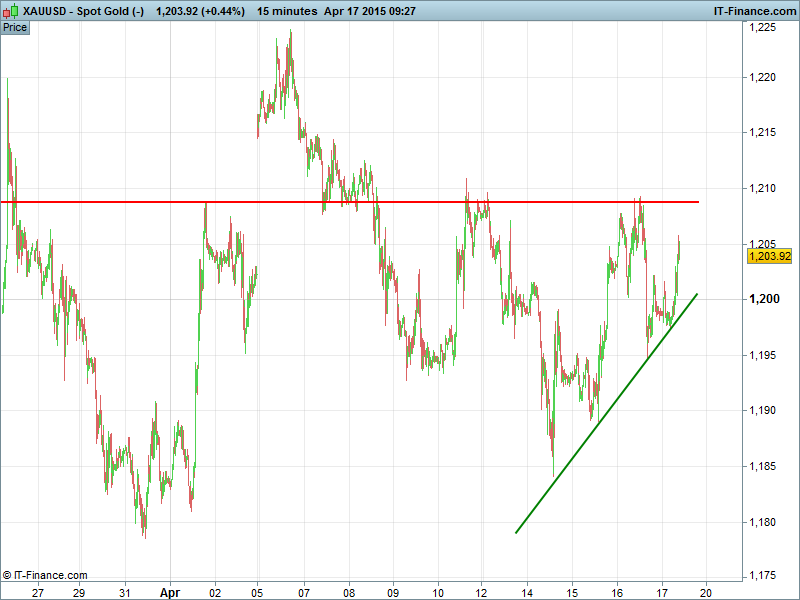Click the 1,175 price axis label
This screenshot has height=600, width=800.
coord(763,574)
